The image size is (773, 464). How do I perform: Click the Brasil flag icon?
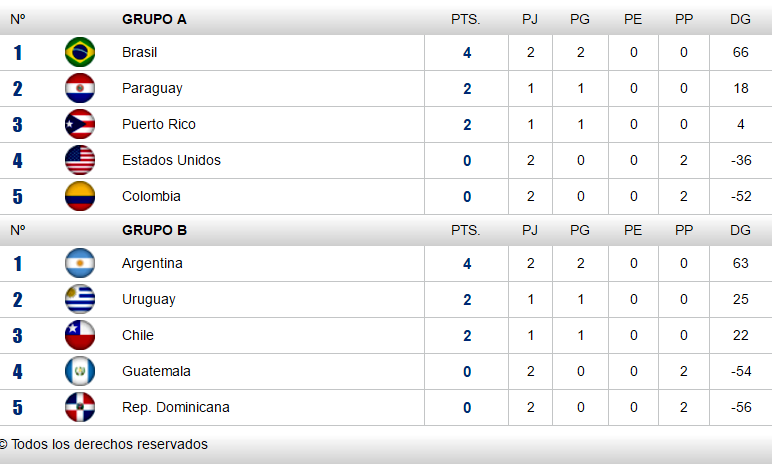pos(80,52)
